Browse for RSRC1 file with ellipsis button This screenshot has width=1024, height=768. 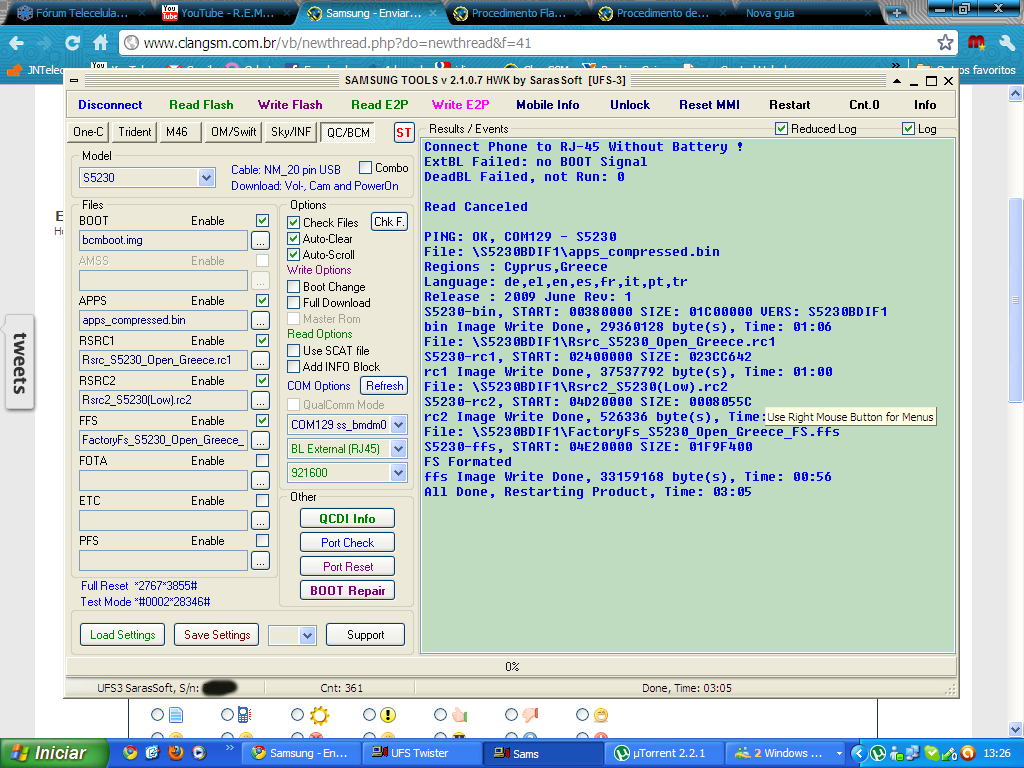[261, 360]
